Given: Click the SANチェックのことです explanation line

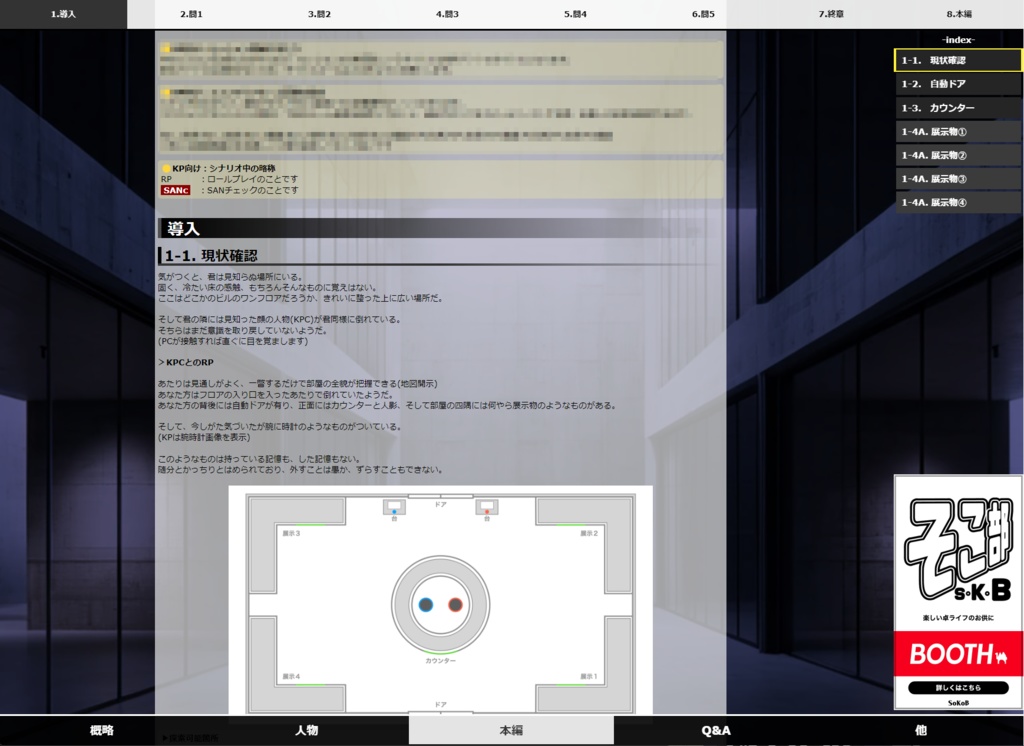Looking at the screenshot, I should pyautogui.click(x=252, y=190).
